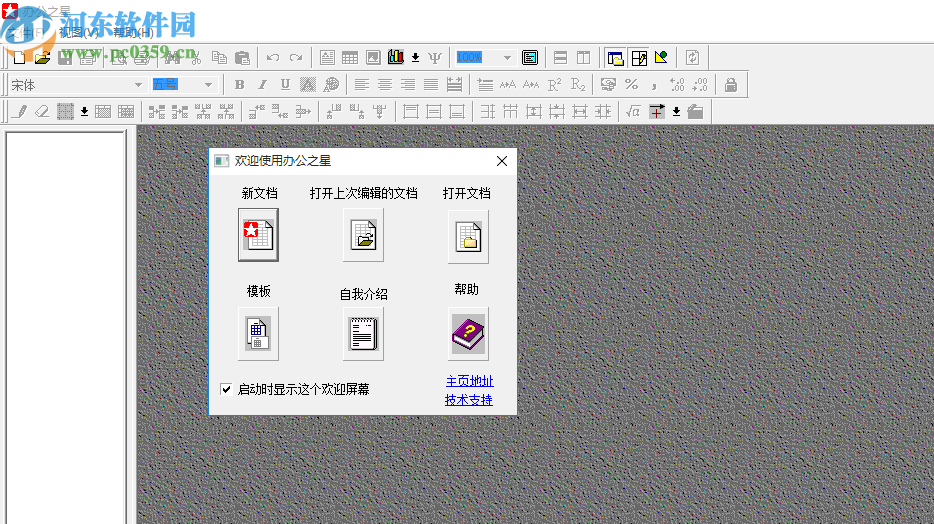Expand the arrow beside the dotted selection icon
The width and height of the screenshot is (934, 524).
(85, 111)
